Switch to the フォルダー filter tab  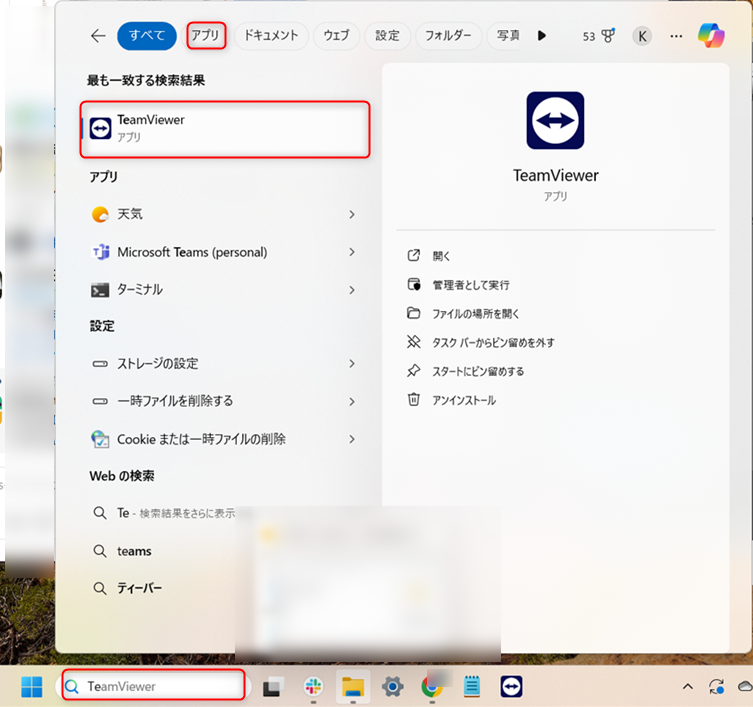point(448,36)
